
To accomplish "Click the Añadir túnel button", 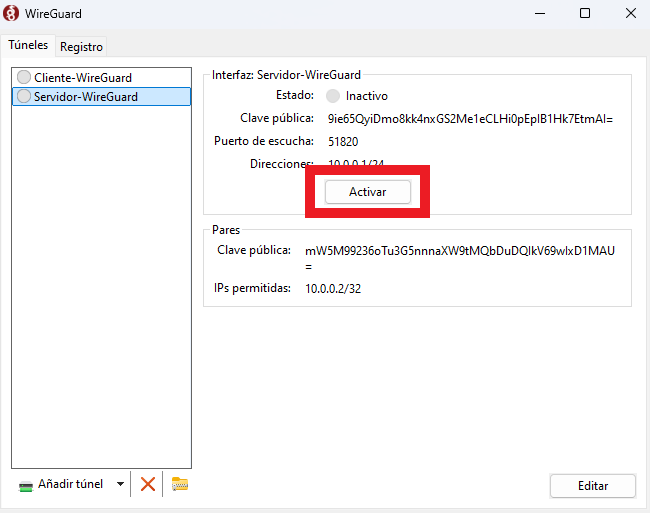I will [x=70, y=484].
